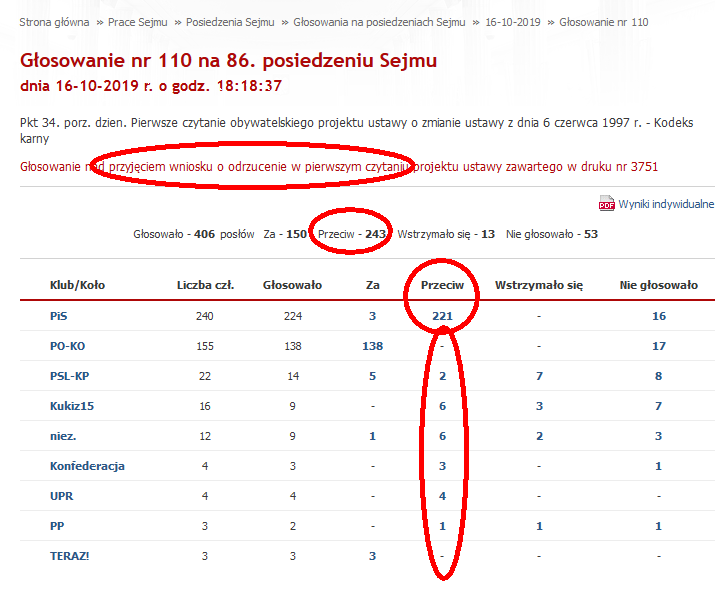Open the Konfederacja club link
Viewport: 715px width, 604px height.
[88, 466]
